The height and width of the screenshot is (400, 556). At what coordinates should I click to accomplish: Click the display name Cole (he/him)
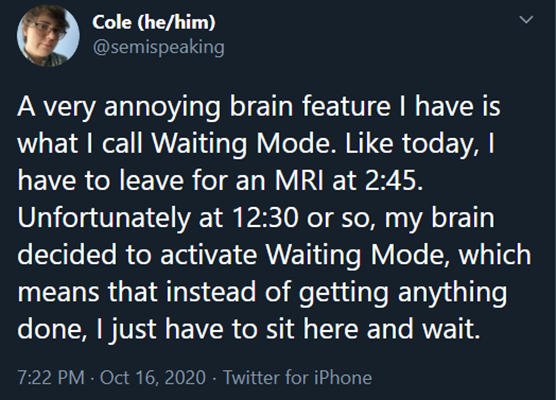pyautogui.click(x=154, y=22)
